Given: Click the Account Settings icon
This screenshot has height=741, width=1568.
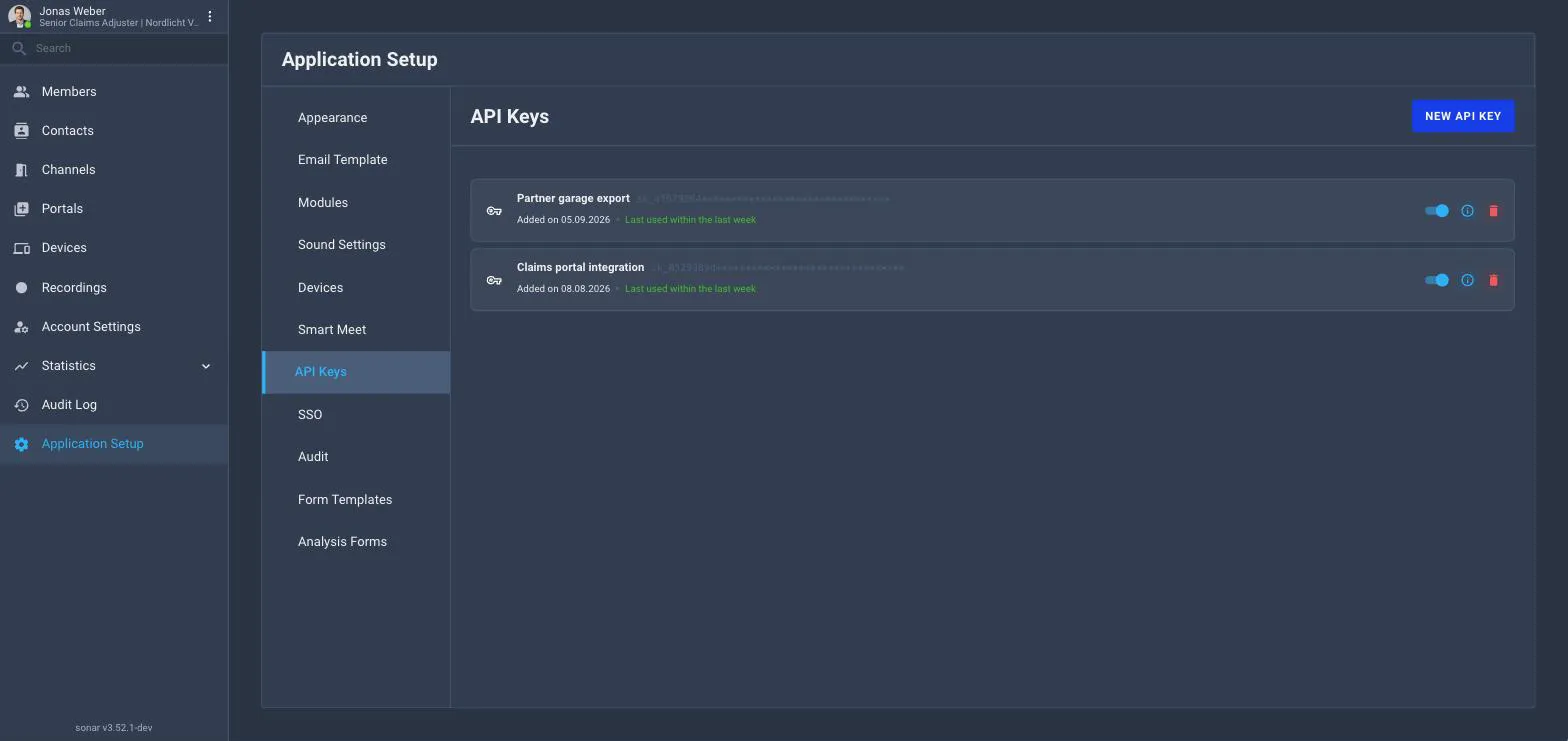Looking at the screenshot, I should pyautogui.click(x=21, y=327).
